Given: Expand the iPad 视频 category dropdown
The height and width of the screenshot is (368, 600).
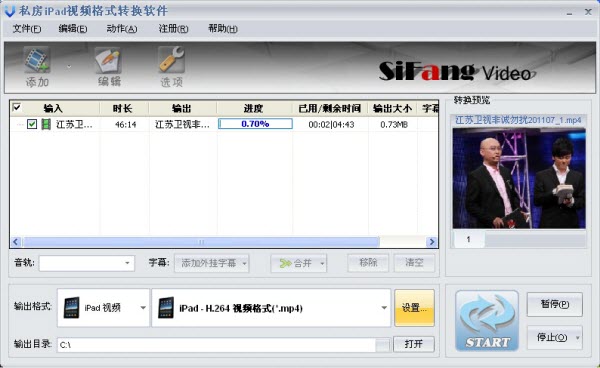Looking at the screenshot, I should point(143,308).
